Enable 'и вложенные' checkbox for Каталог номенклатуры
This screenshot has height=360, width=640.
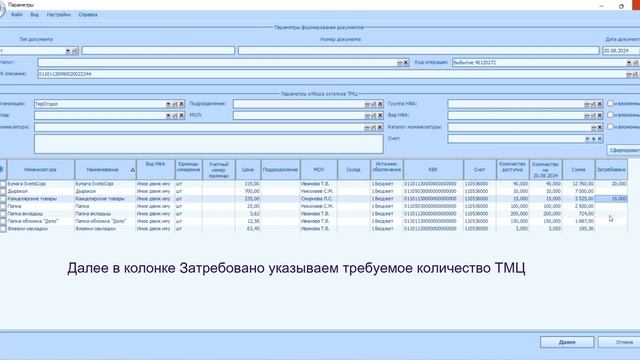coord(610,127)
